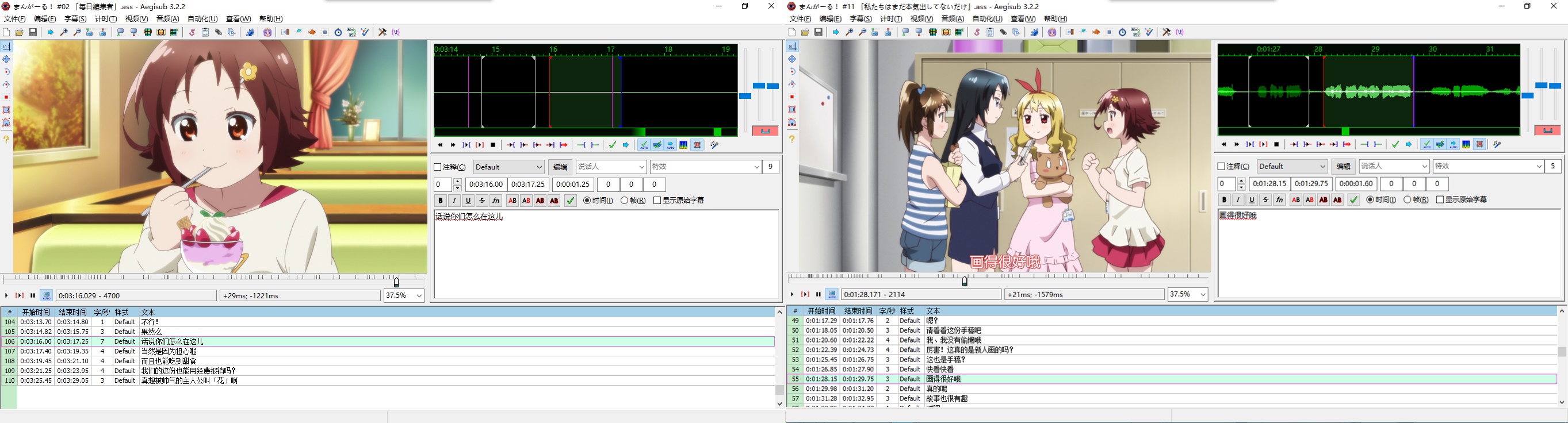Open visual typesetting help icon in left window
Screen dimensions: 1568x423
(x=7, y=139)
